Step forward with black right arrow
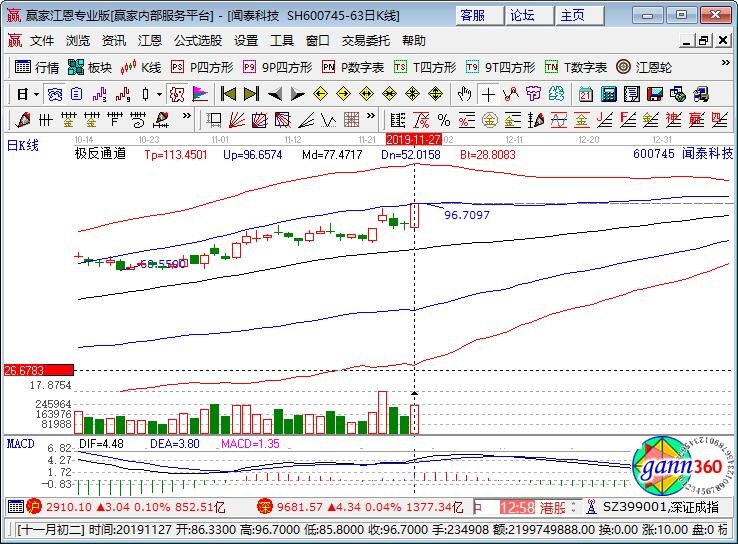Screen dimensions: 738x544 pos(297,95)
